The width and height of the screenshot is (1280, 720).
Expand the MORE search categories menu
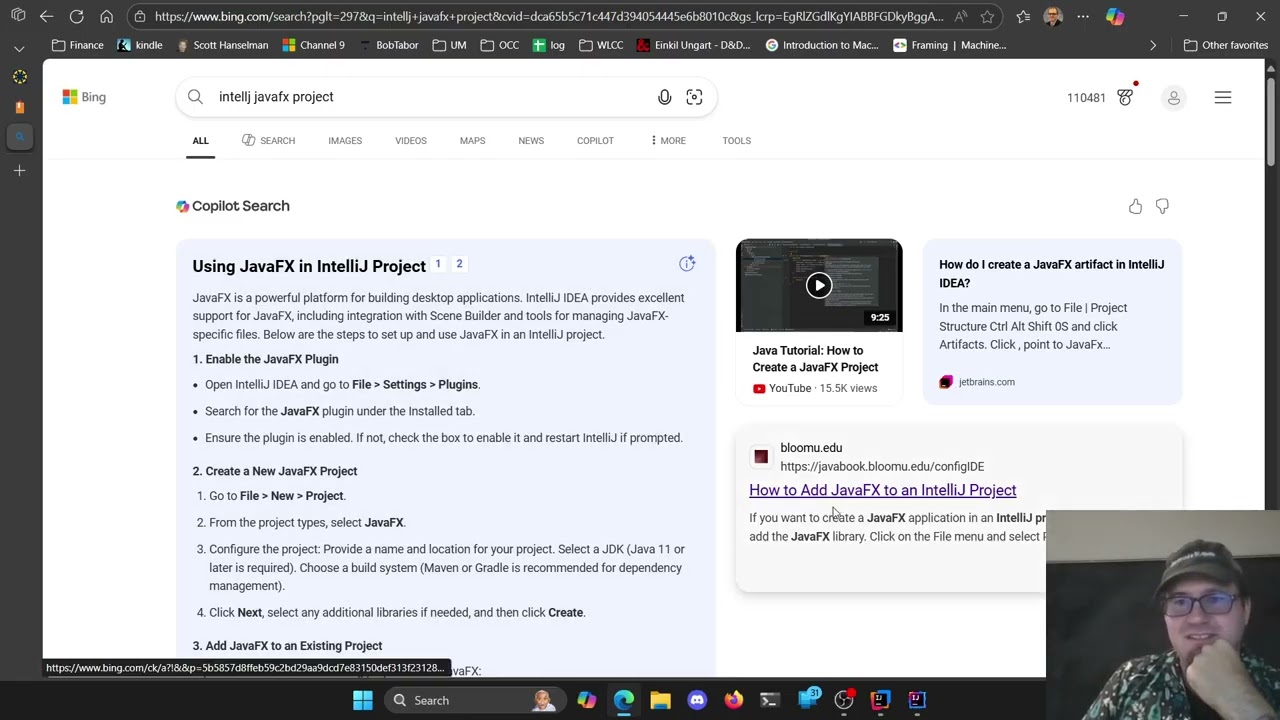click(668, 141)
